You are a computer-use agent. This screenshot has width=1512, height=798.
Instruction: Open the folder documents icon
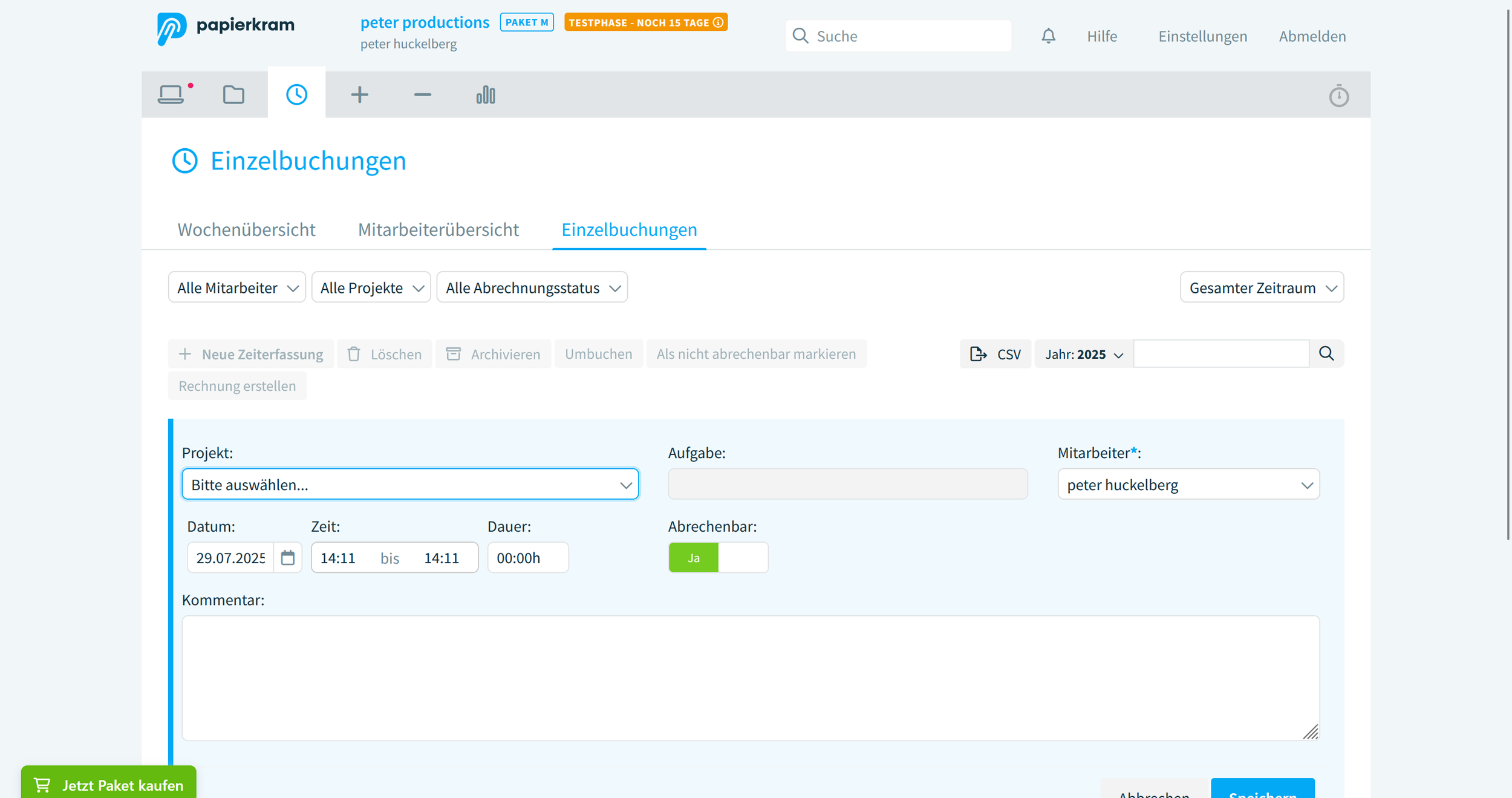point(233,95)
